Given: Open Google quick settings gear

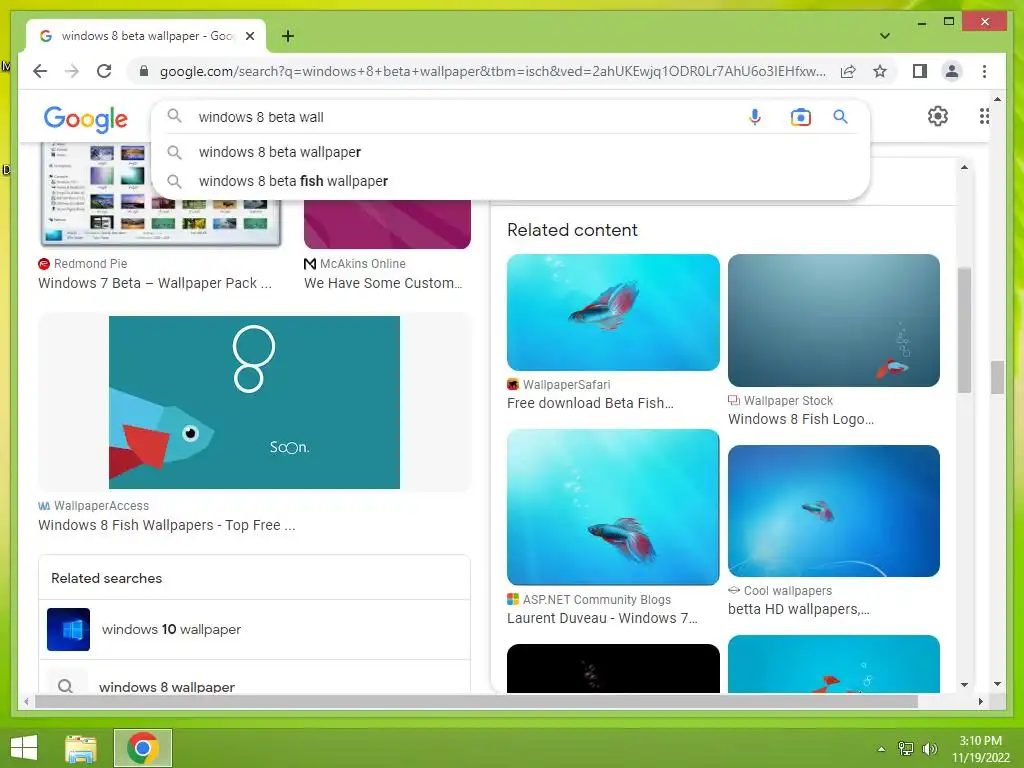Looking at the screenshot, I should (937, 116).
